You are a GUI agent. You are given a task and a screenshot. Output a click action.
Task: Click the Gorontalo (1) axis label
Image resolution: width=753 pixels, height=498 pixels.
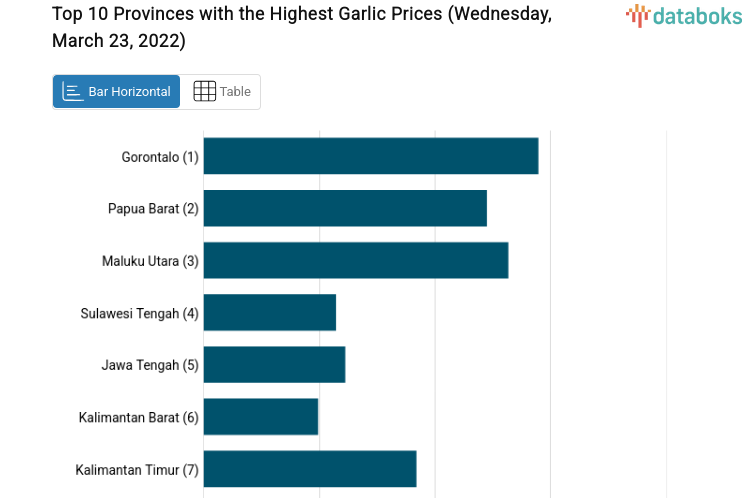pos(160,157)
